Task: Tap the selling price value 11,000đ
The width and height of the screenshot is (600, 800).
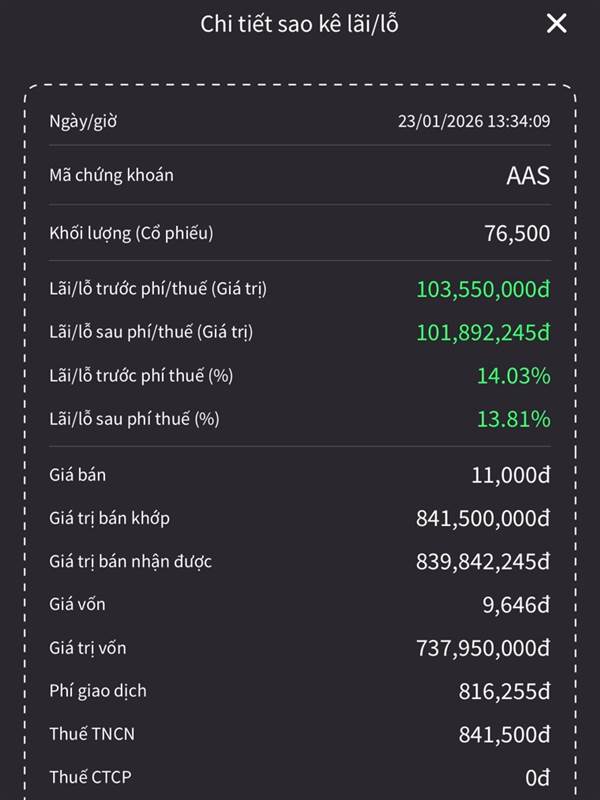Action: (x=510, y=475)
